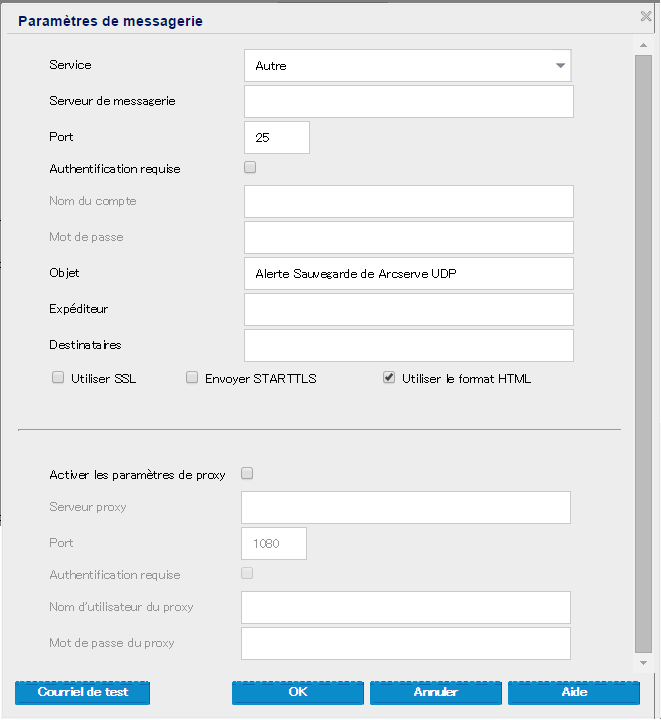This screenshot has width=661, height=720.
Task: Check the Envoyer STARTTLS option
Action: pyautogui.click(x=192, y=379)
